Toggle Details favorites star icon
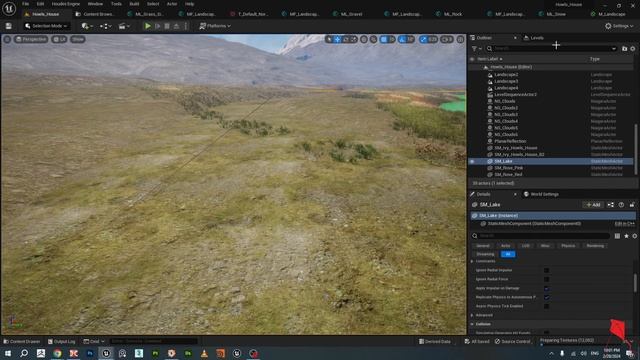Viewport: 640px width, 360px height. pos(627,236)
